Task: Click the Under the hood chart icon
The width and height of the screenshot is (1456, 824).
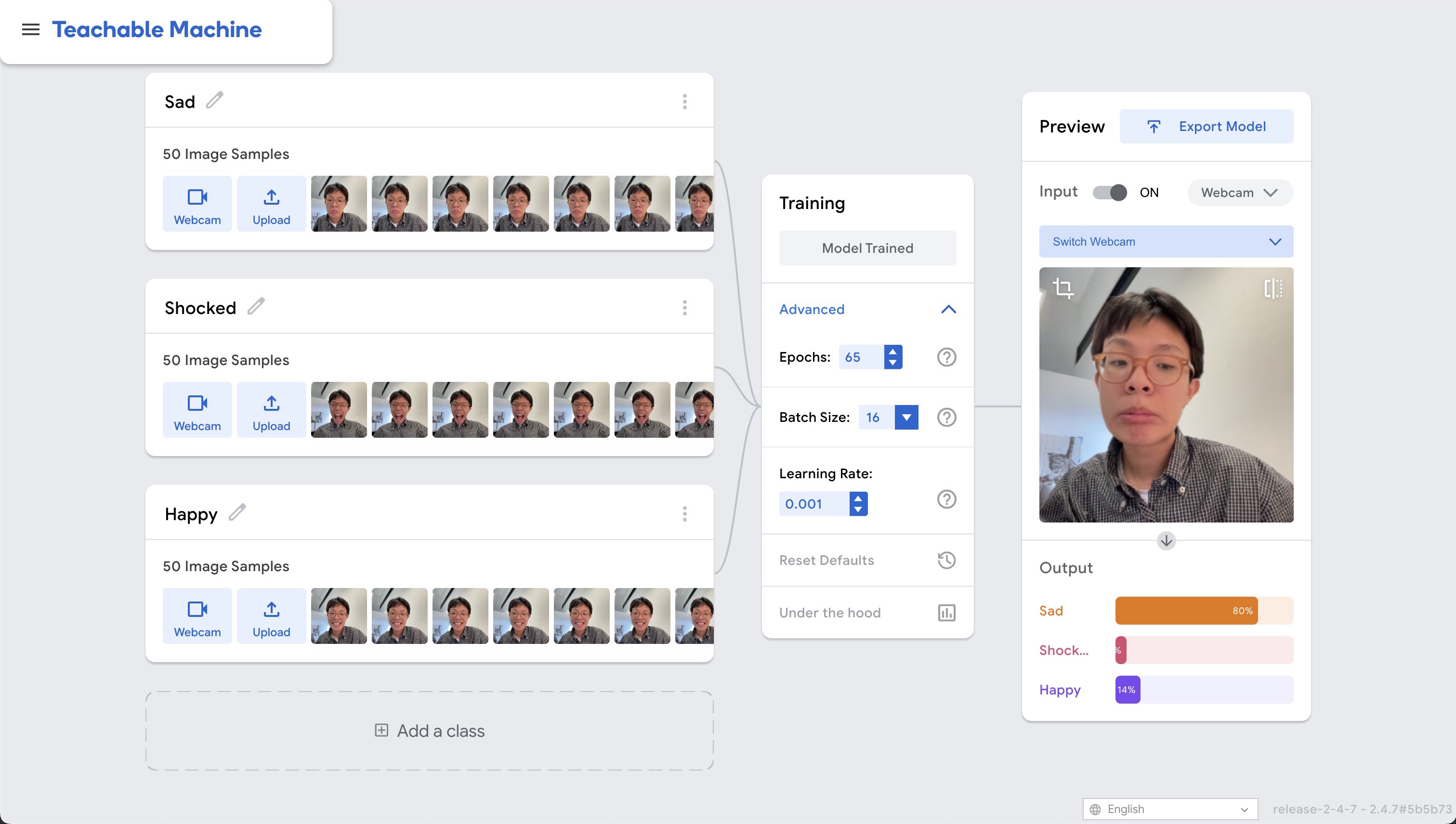Action: (x=946, y=612)
